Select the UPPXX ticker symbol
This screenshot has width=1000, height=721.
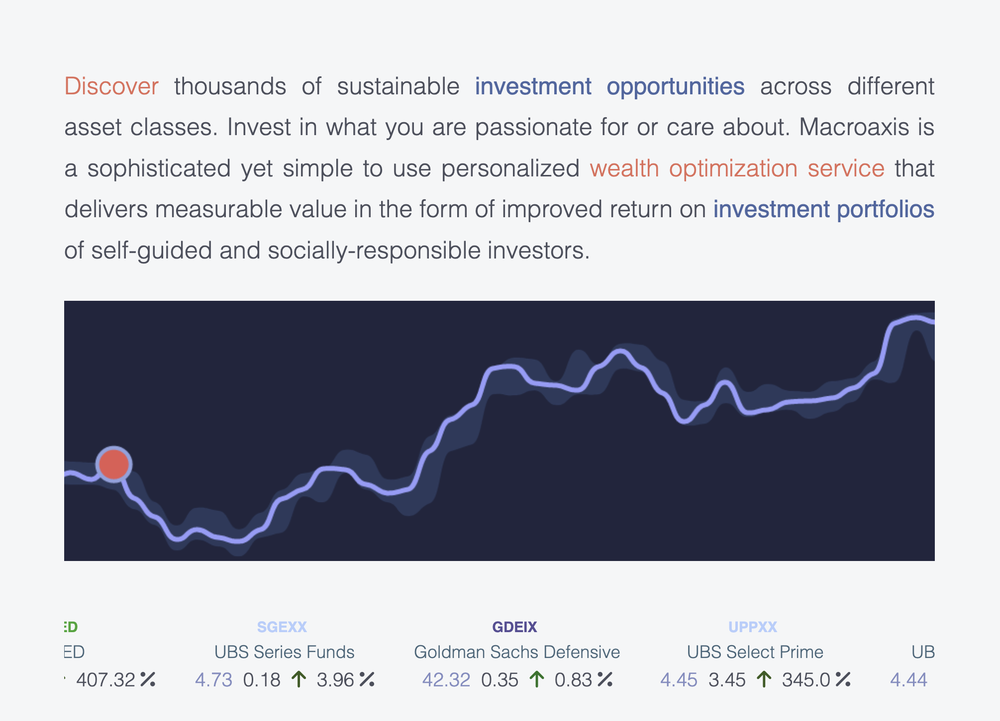click(753, 627)
